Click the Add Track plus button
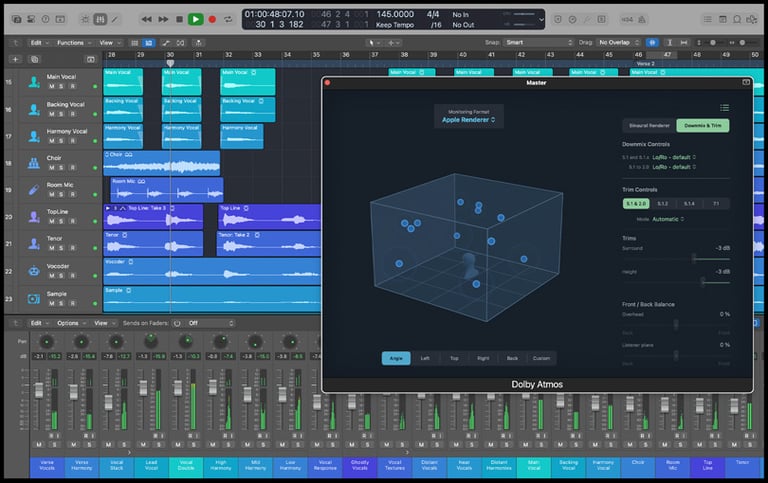 click(x=15, y=59)
